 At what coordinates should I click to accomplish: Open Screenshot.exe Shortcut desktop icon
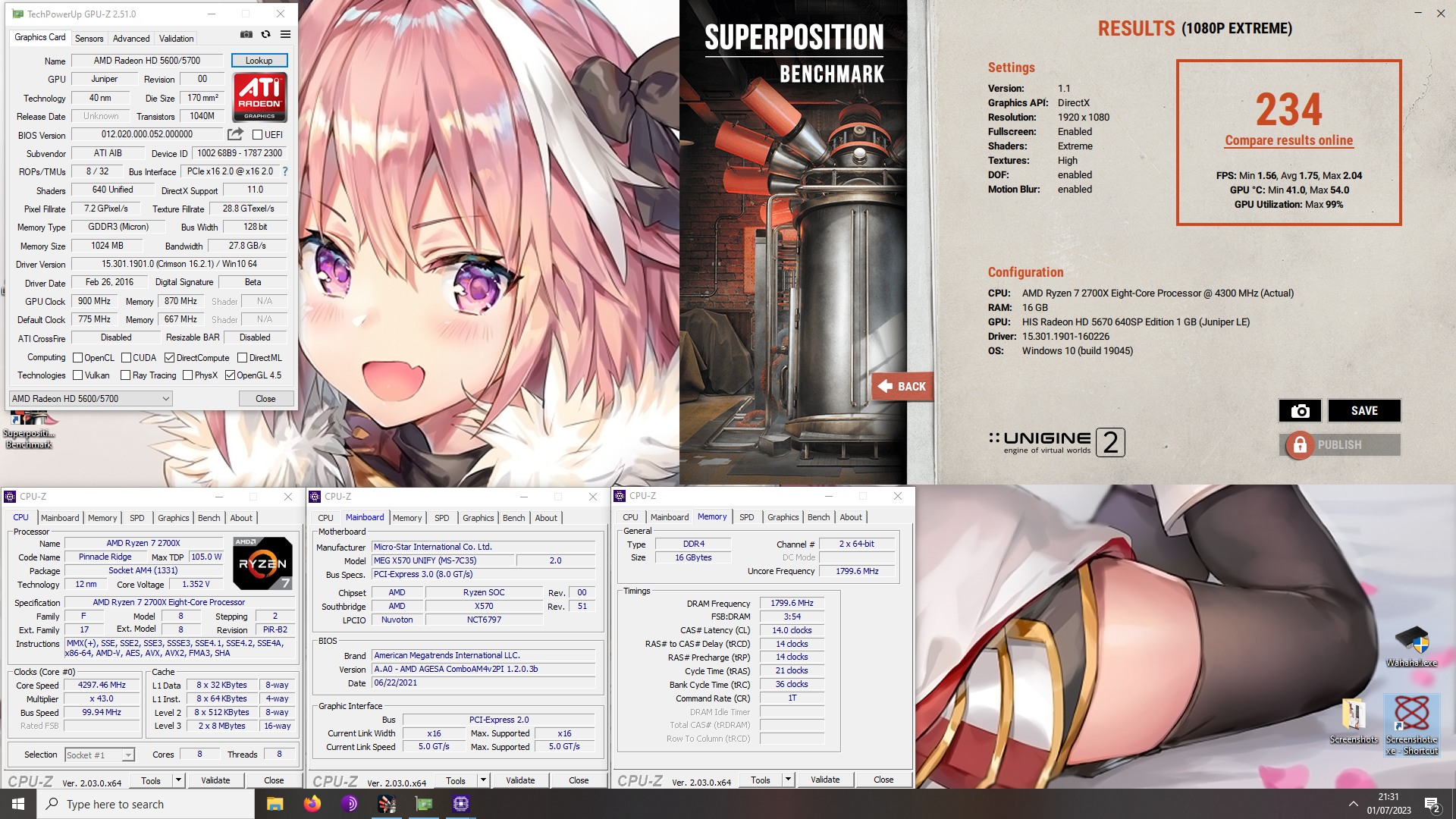pyautogui.click(x=1411, y=725)
